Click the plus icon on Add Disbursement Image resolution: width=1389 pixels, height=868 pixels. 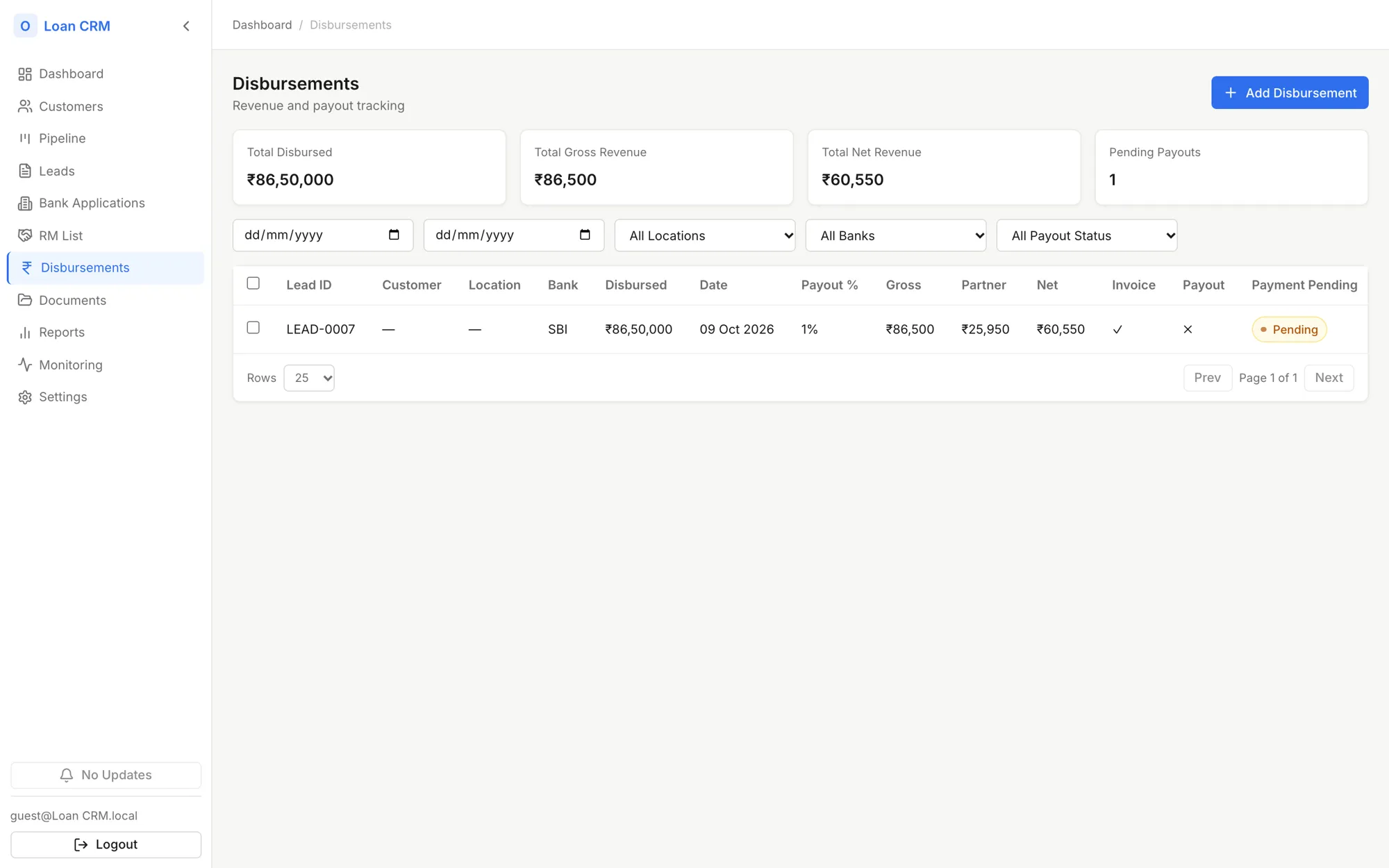click(x=1231, y=92)
